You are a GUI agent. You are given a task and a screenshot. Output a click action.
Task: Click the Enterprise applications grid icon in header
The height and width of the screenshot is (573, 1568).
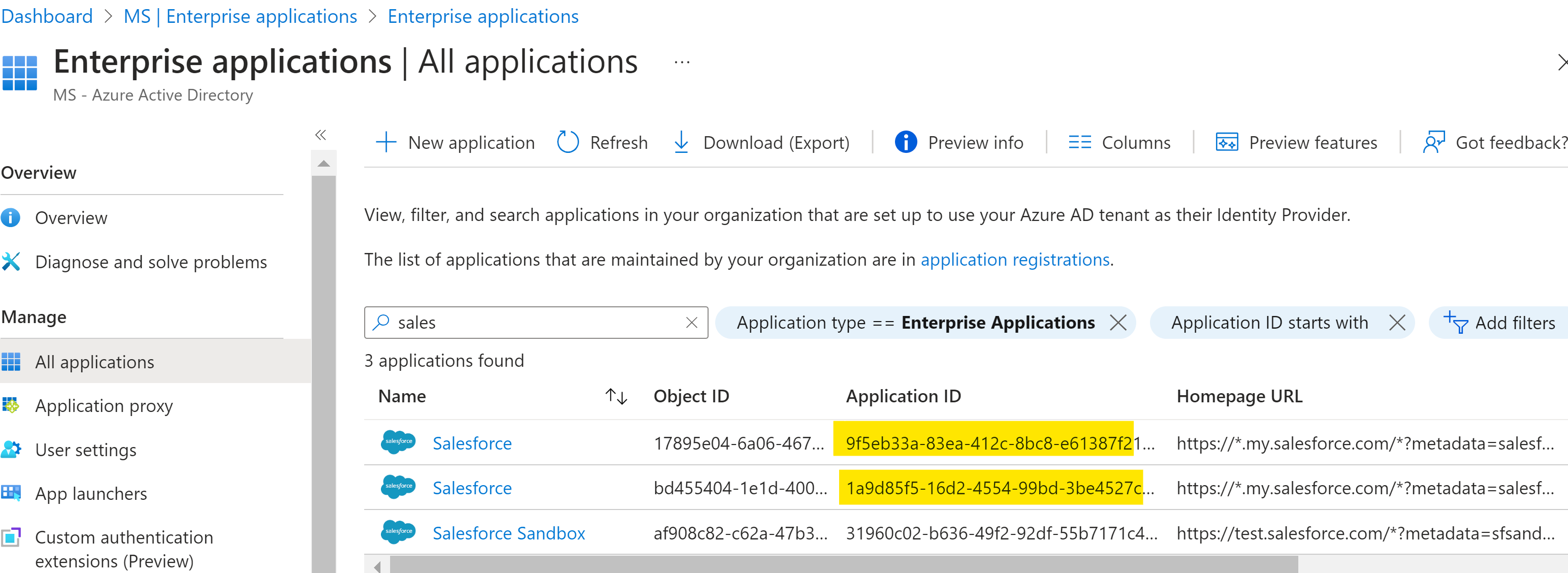(19, 73)
